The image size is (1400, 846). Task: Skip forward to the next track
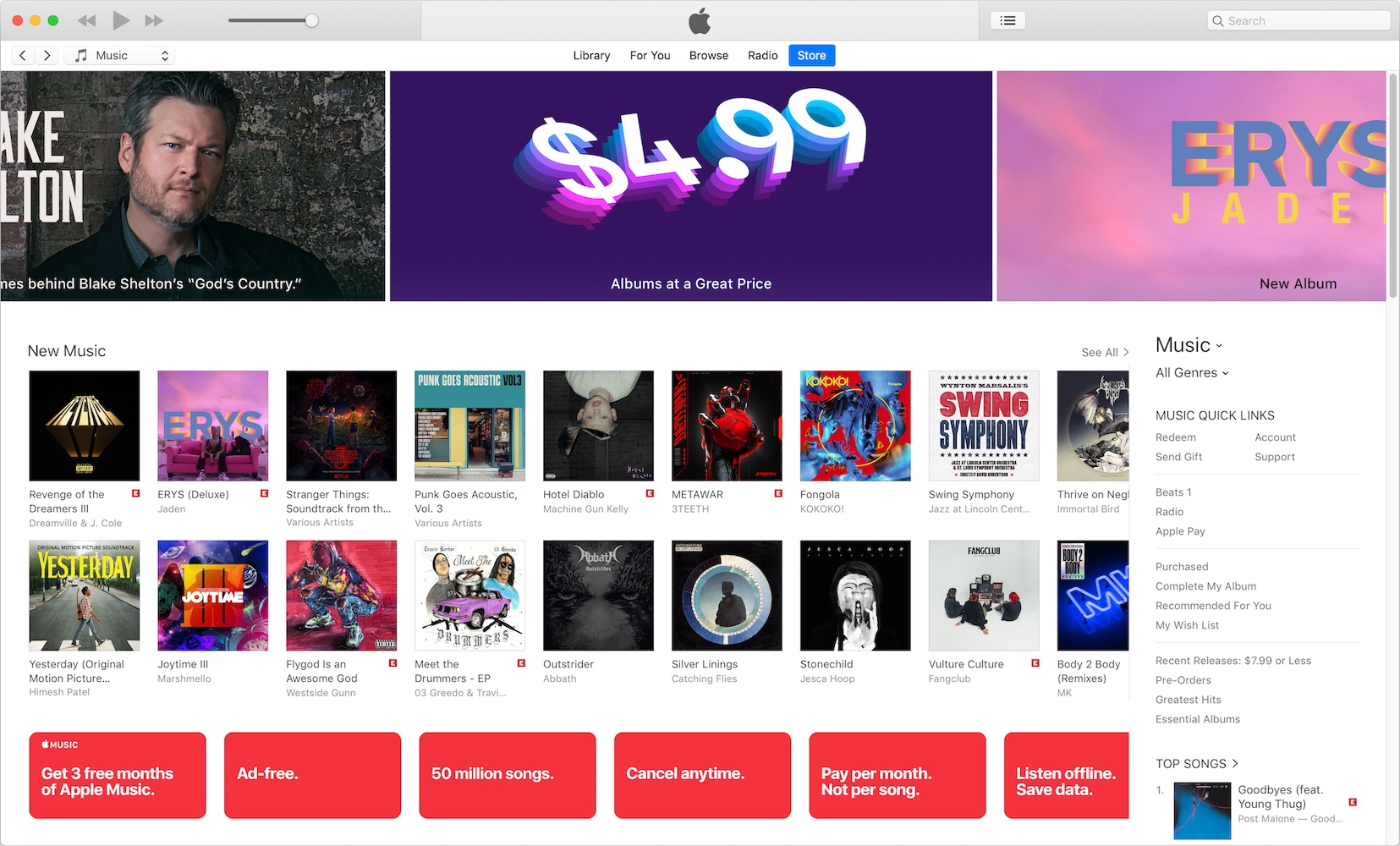pos(154,20)
